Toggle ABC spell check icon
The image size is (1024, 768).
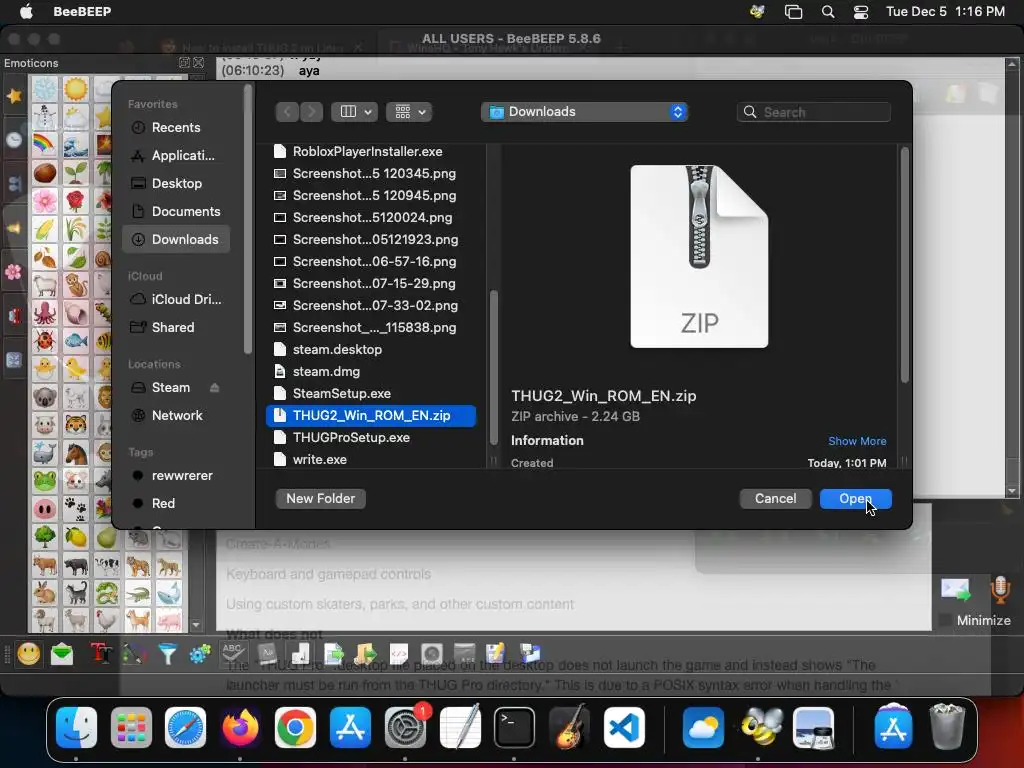click(232, 653)
